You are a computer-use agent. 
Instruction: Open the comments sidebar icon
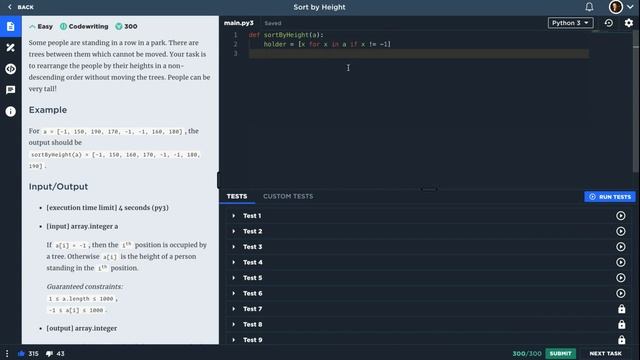(x=11, y=90)
